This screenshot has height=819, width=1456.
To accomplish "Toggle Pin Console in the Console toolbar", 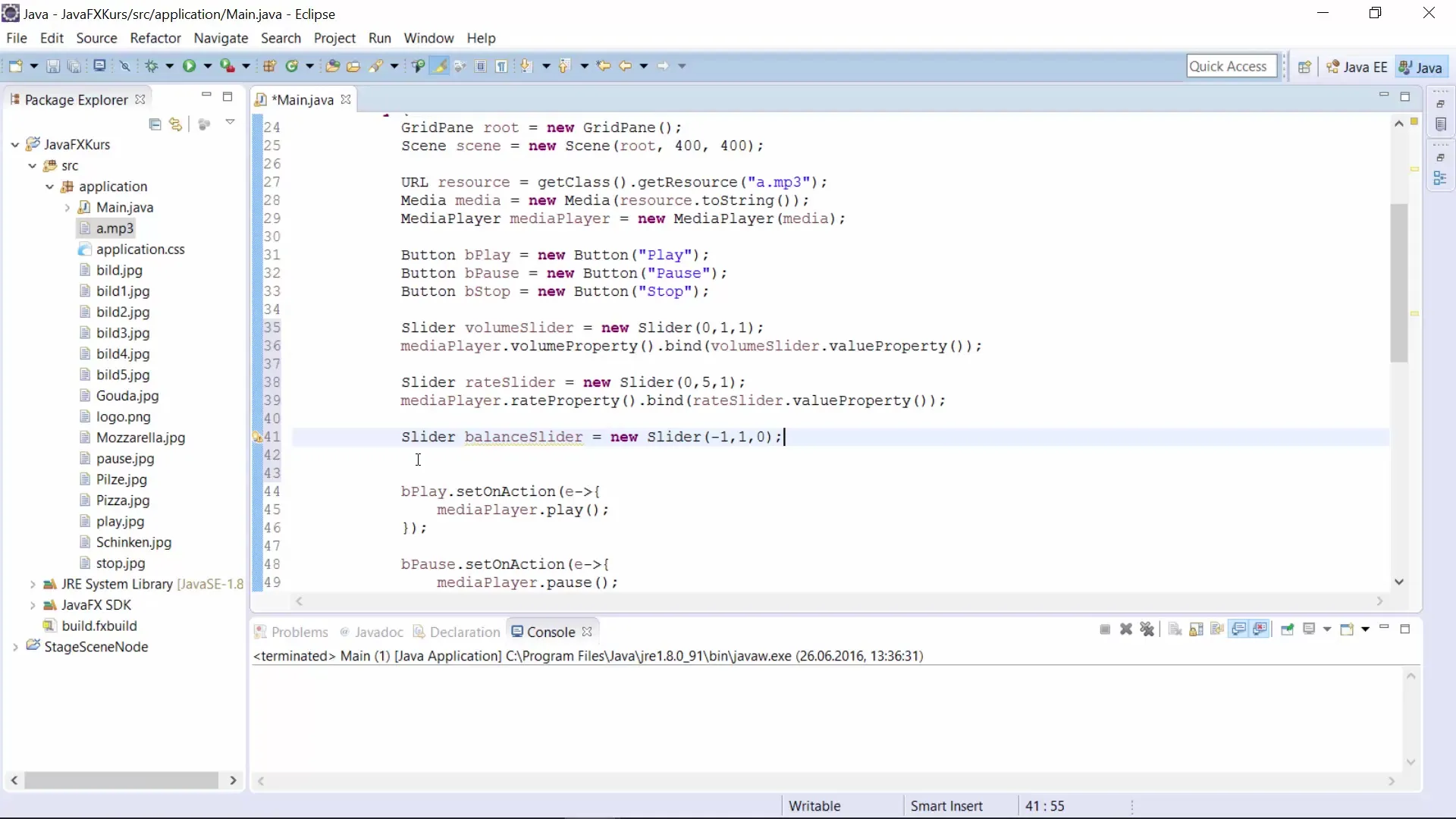I will click(1288, 629).
